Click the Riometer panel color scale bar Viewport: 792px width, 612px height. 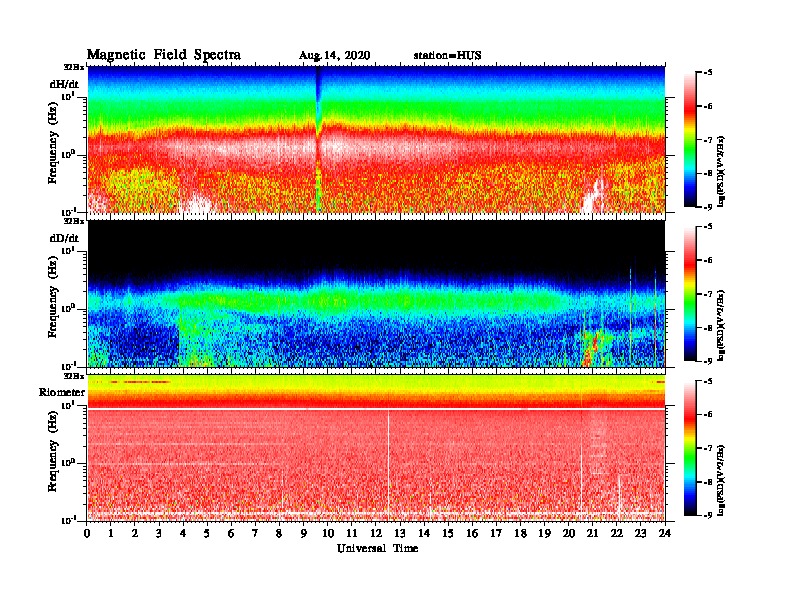coord(689,448)
